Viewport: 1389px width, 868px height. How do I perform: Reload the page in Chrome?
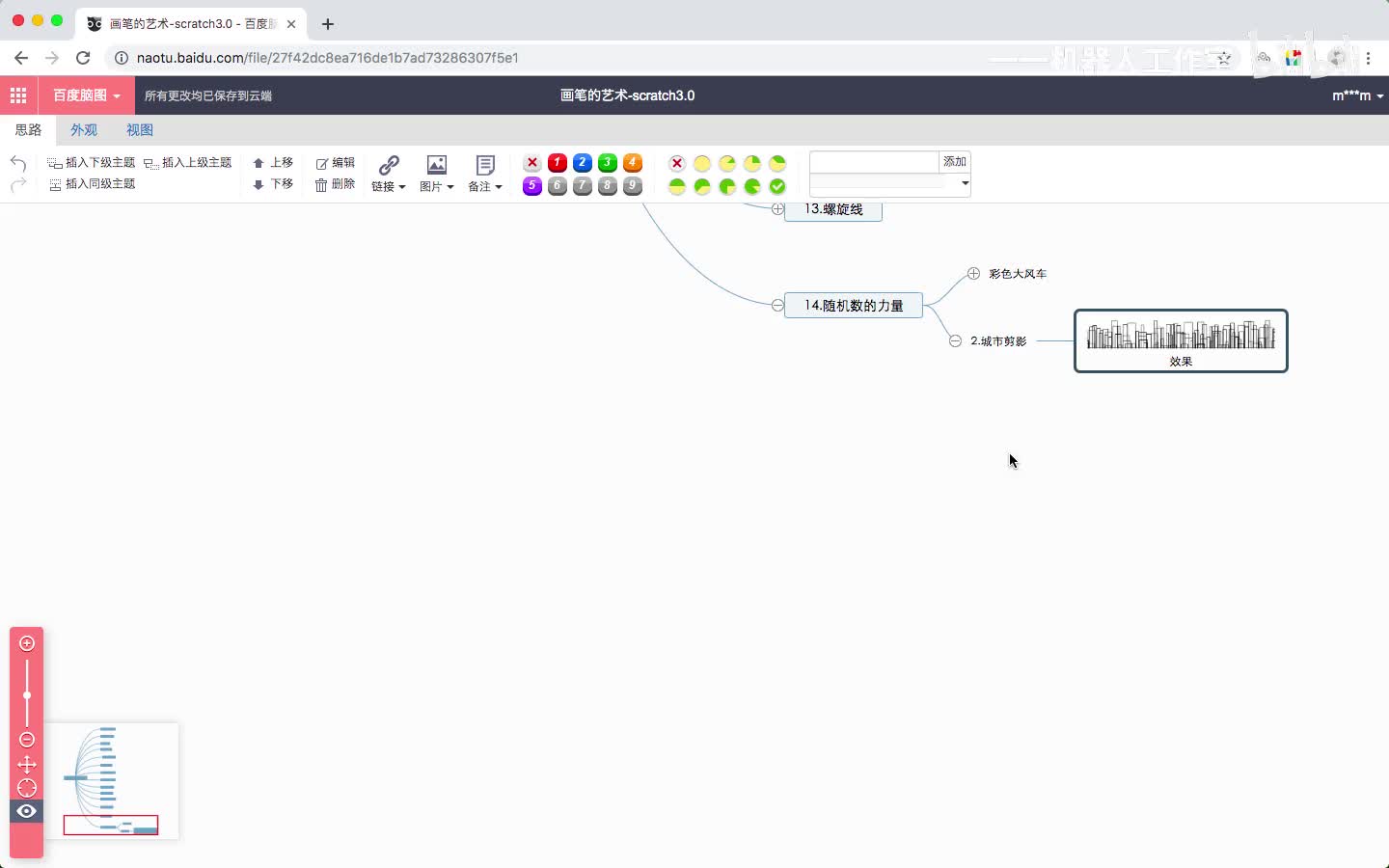(83, 58)
